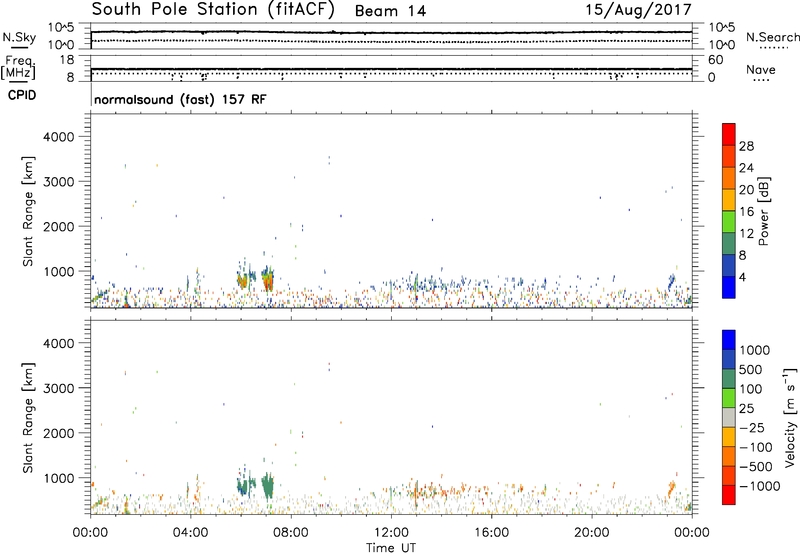
Task: Click the '25' tick on the Velocity color bar
Action: 747,408
